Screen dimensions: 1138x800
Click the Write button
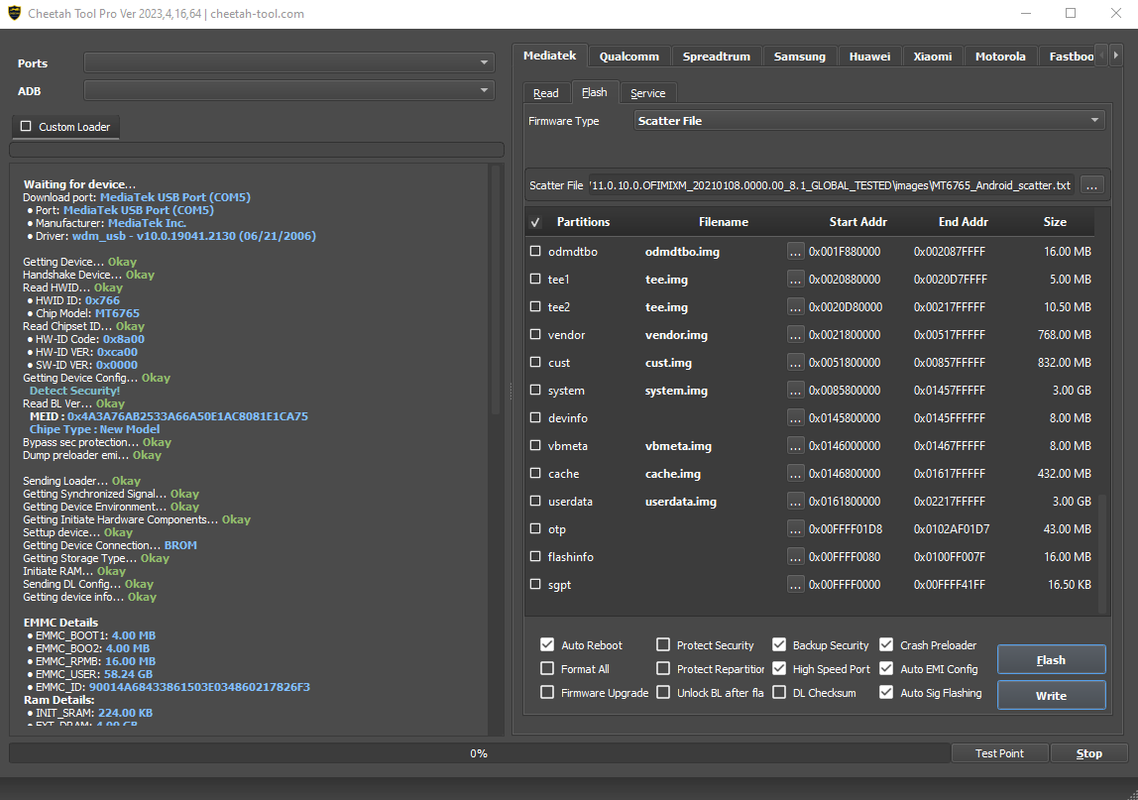1051,695
